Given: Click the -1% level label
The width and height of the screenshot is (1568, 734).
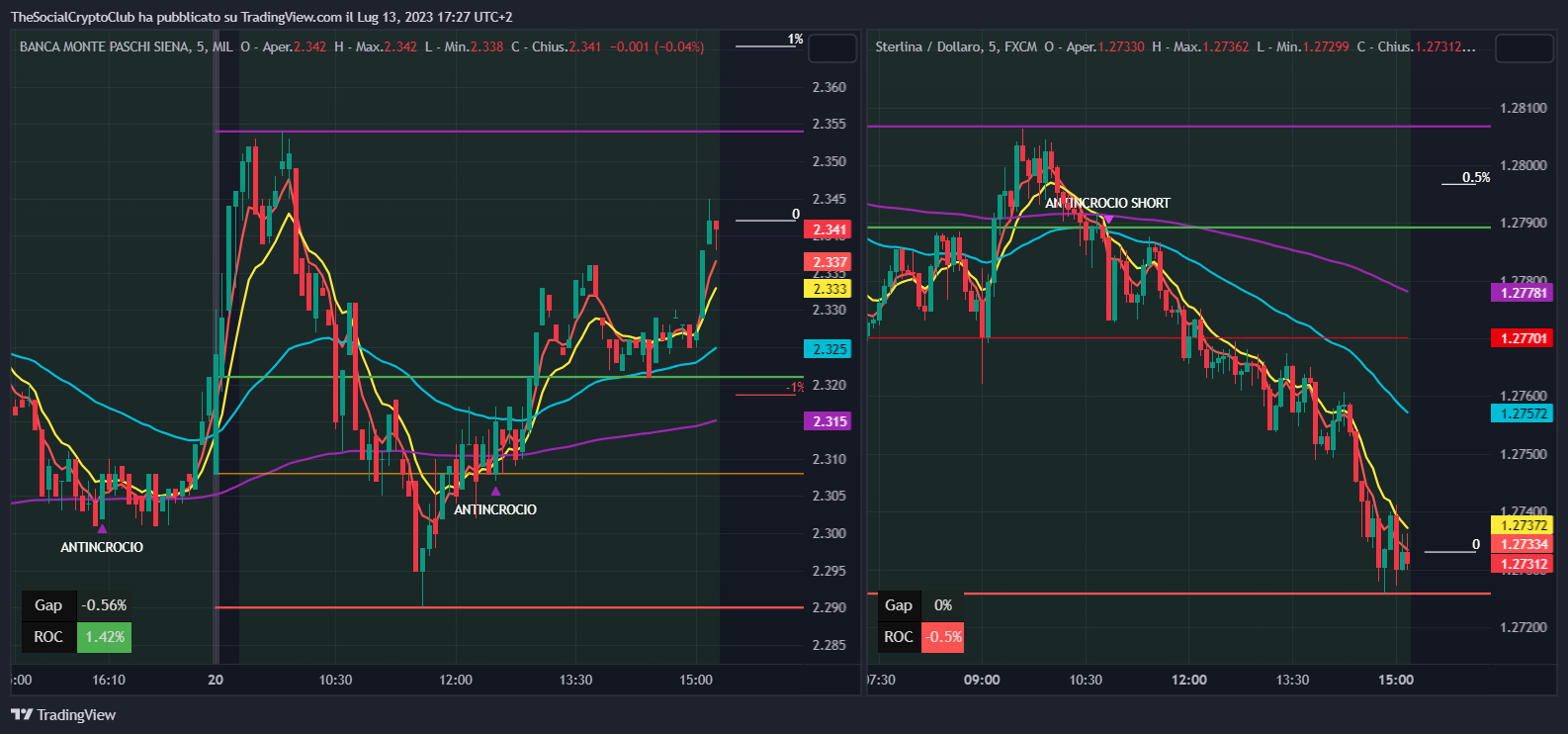Looking at the screenshot, I should [x=795, y=387].
